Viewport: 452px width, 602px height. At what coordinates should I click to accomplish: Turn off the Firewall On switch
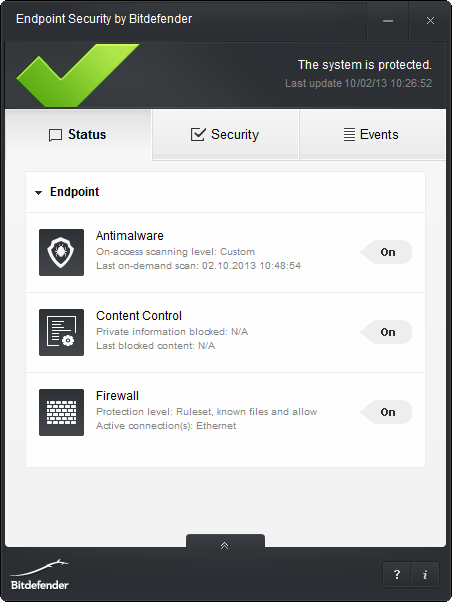(x=386, y=412)
